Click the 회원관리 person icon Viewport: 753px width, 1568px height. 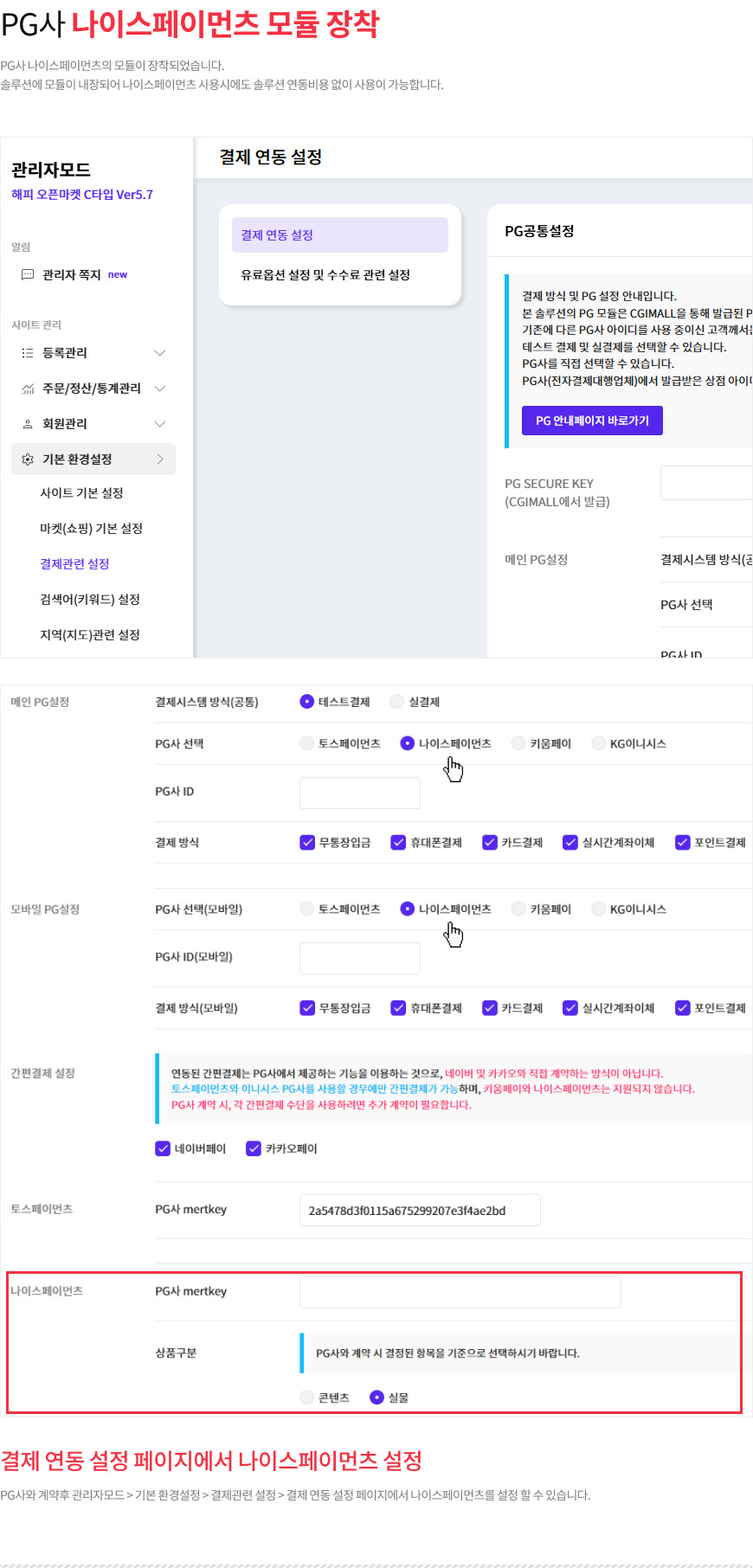pos(28,424)
